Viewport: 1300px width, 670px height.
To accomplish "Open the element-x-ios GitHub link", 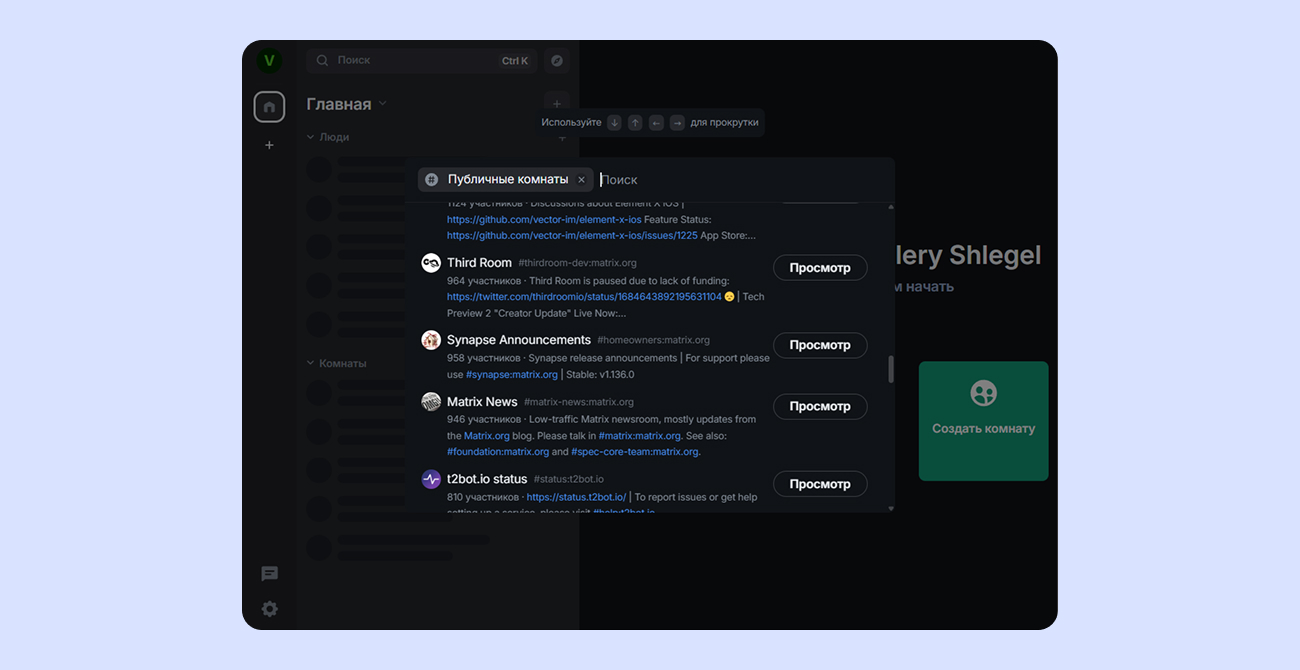I will pos(544,219).
